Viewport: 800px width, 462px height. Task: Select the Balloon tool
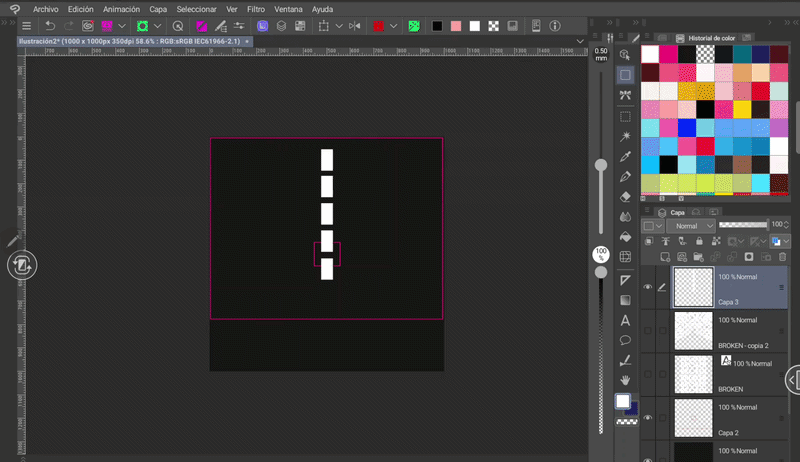click(625, 340)
